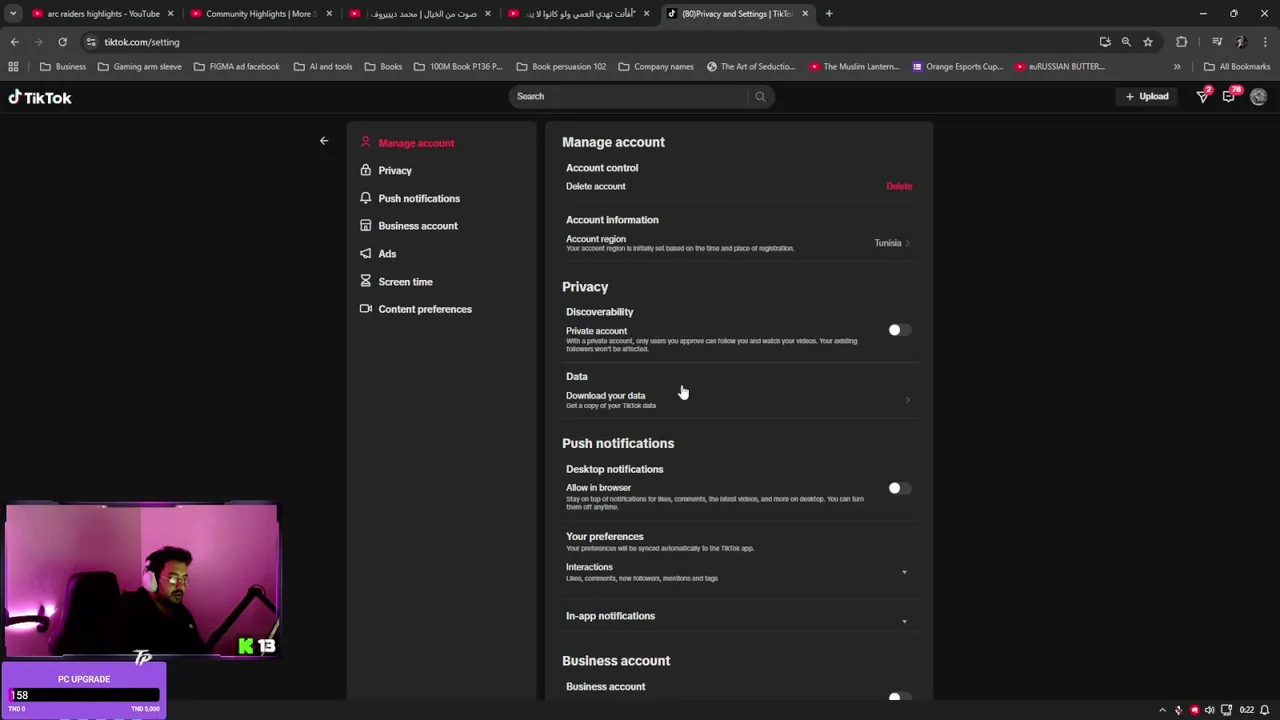1280x720 pixels.
Task: Click the install app icon in address bar
Action: (x=1105, y=42)
